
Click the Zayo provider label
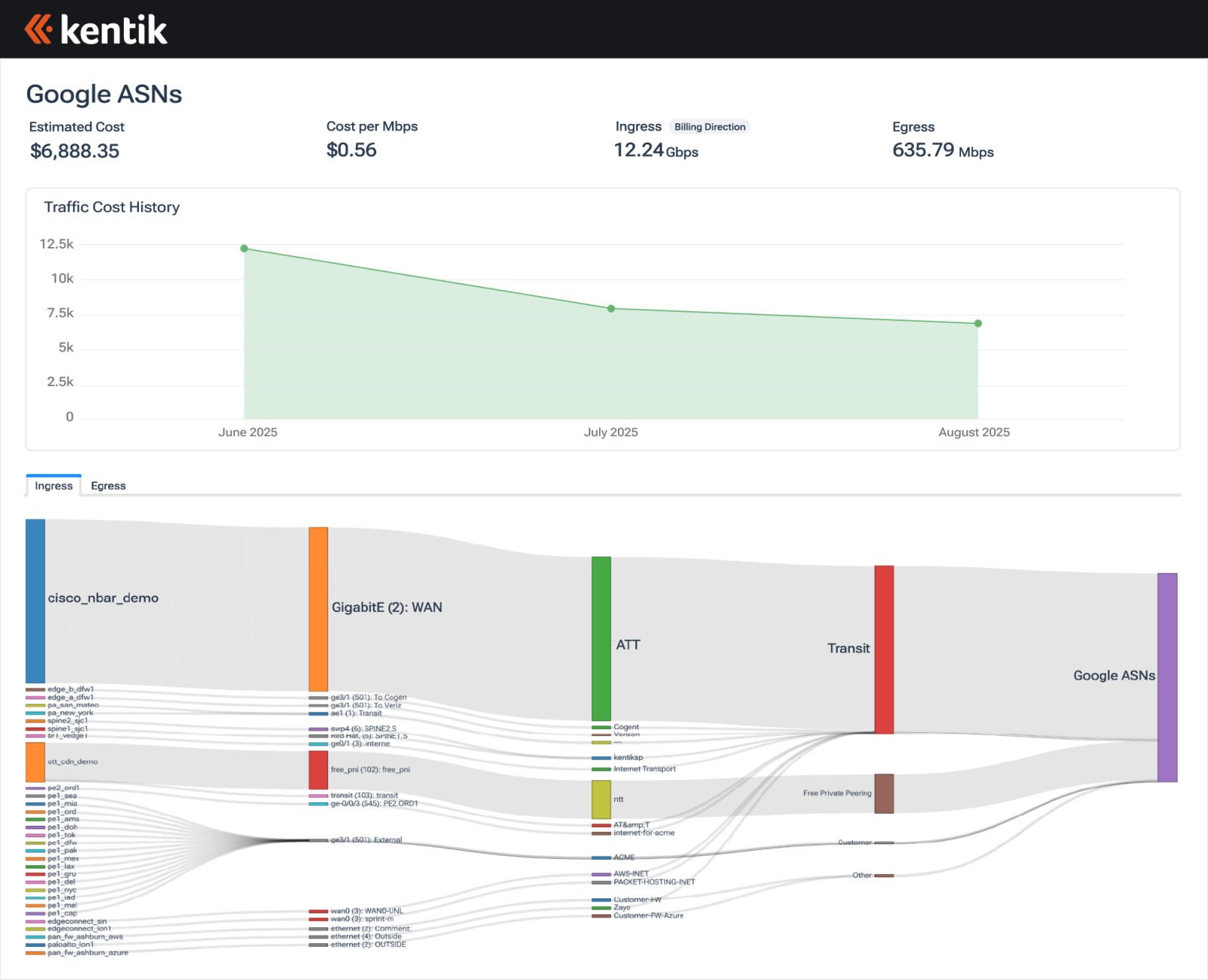622,907
